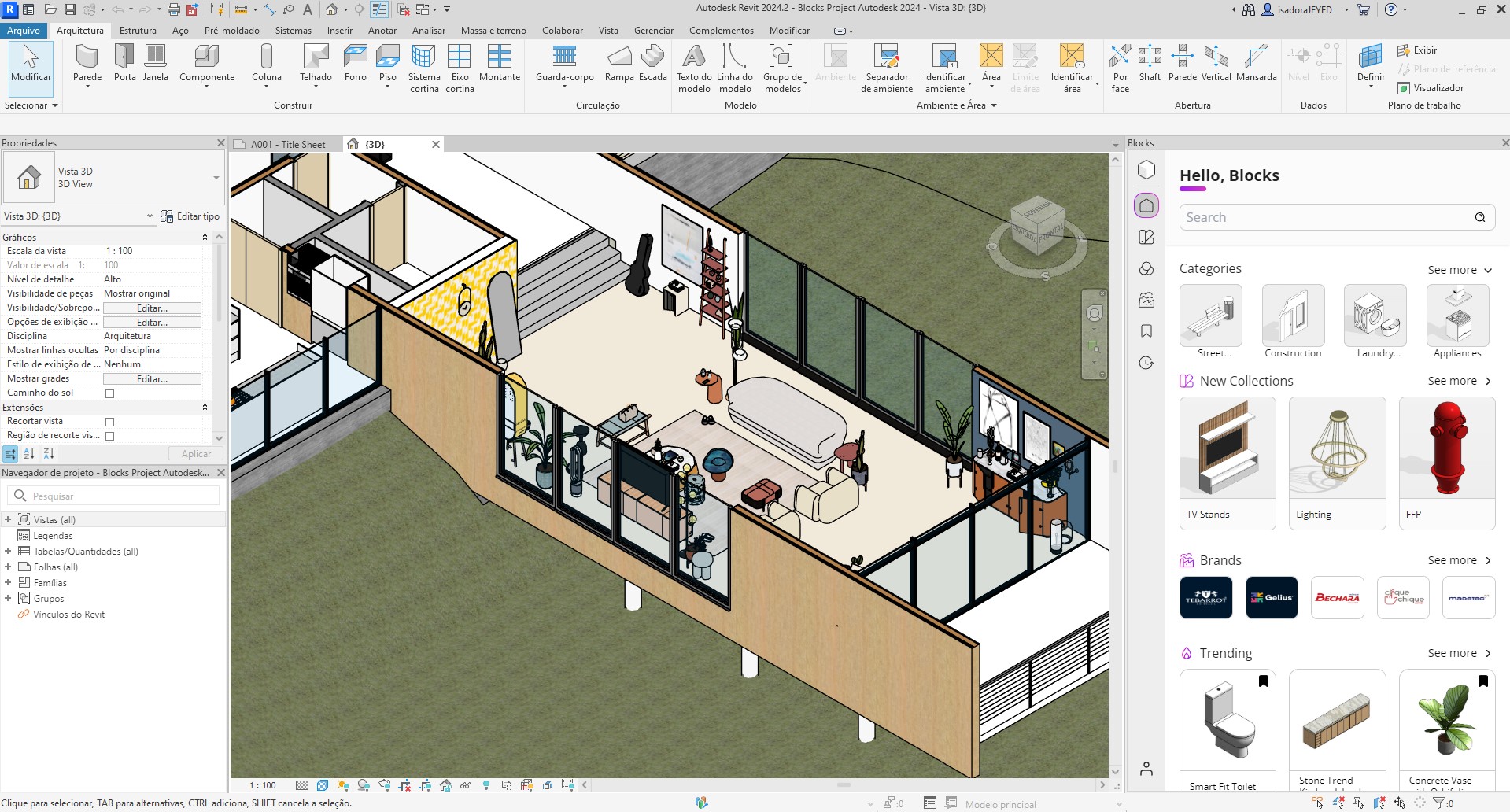Open the saved bookmarks sidebar icon
Viewport: 1510px width, 812px height.
[x=1146, y=331]
